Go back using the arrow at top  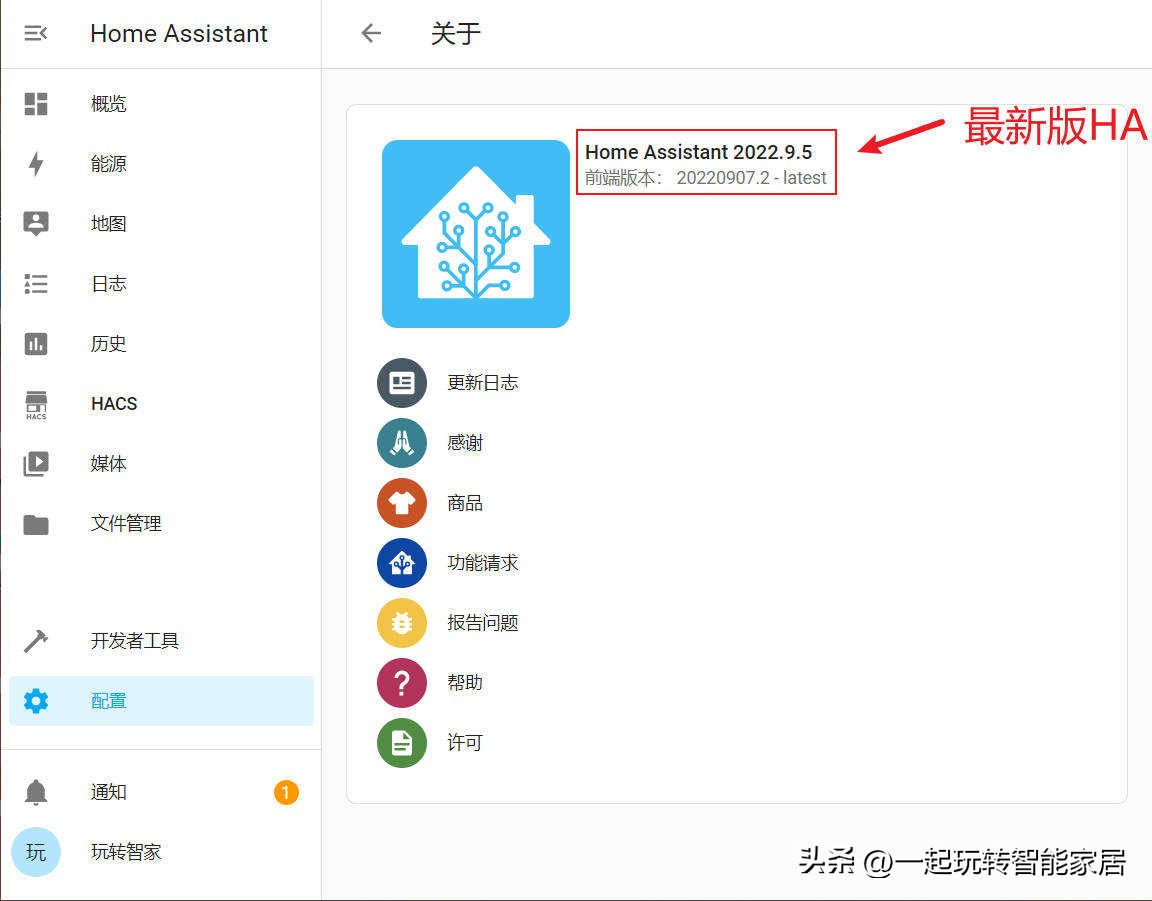pos(371,33)
